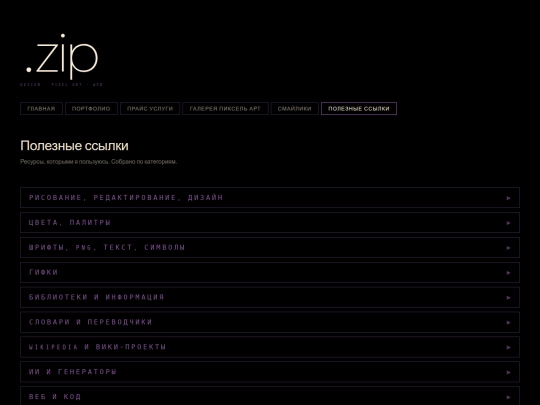The image size is (540, 405).
Task: Expand the Цвета, палитры section
Action: coord(270,222)
